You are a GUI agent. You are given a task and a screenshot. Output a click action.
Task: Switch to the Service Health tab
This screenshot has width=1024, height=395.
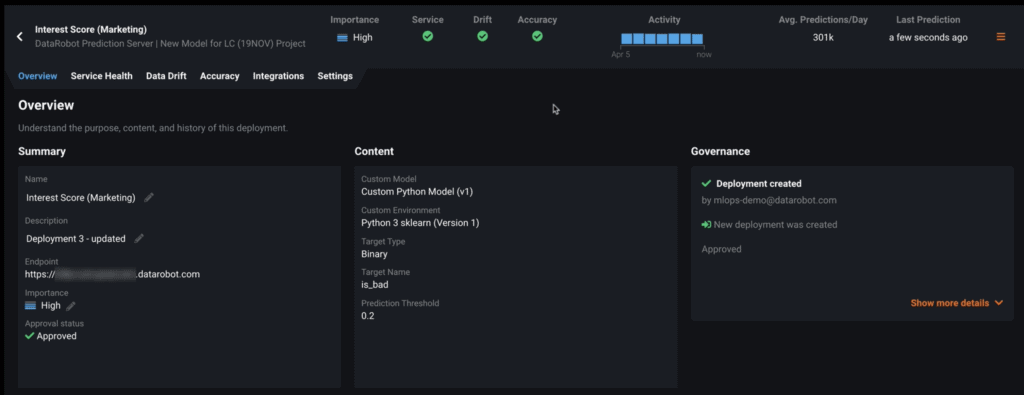(101, 76)
